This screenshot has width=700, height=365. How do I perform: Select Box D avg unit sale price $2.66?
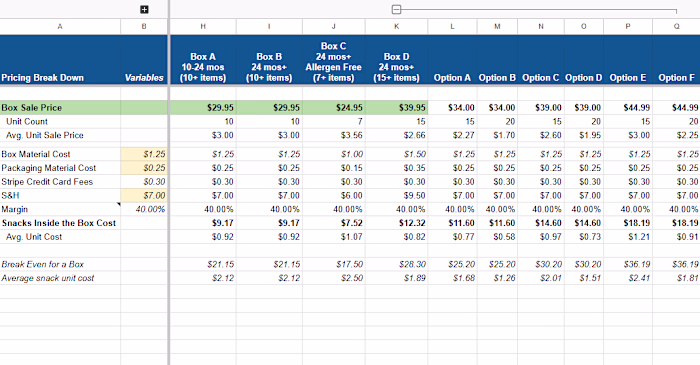click(396, 135)
